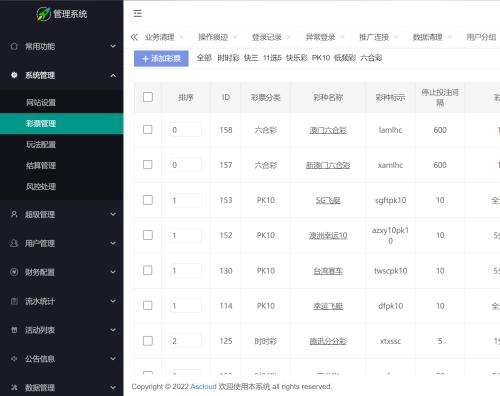Click the rocket logo icon

pos(43,14)
